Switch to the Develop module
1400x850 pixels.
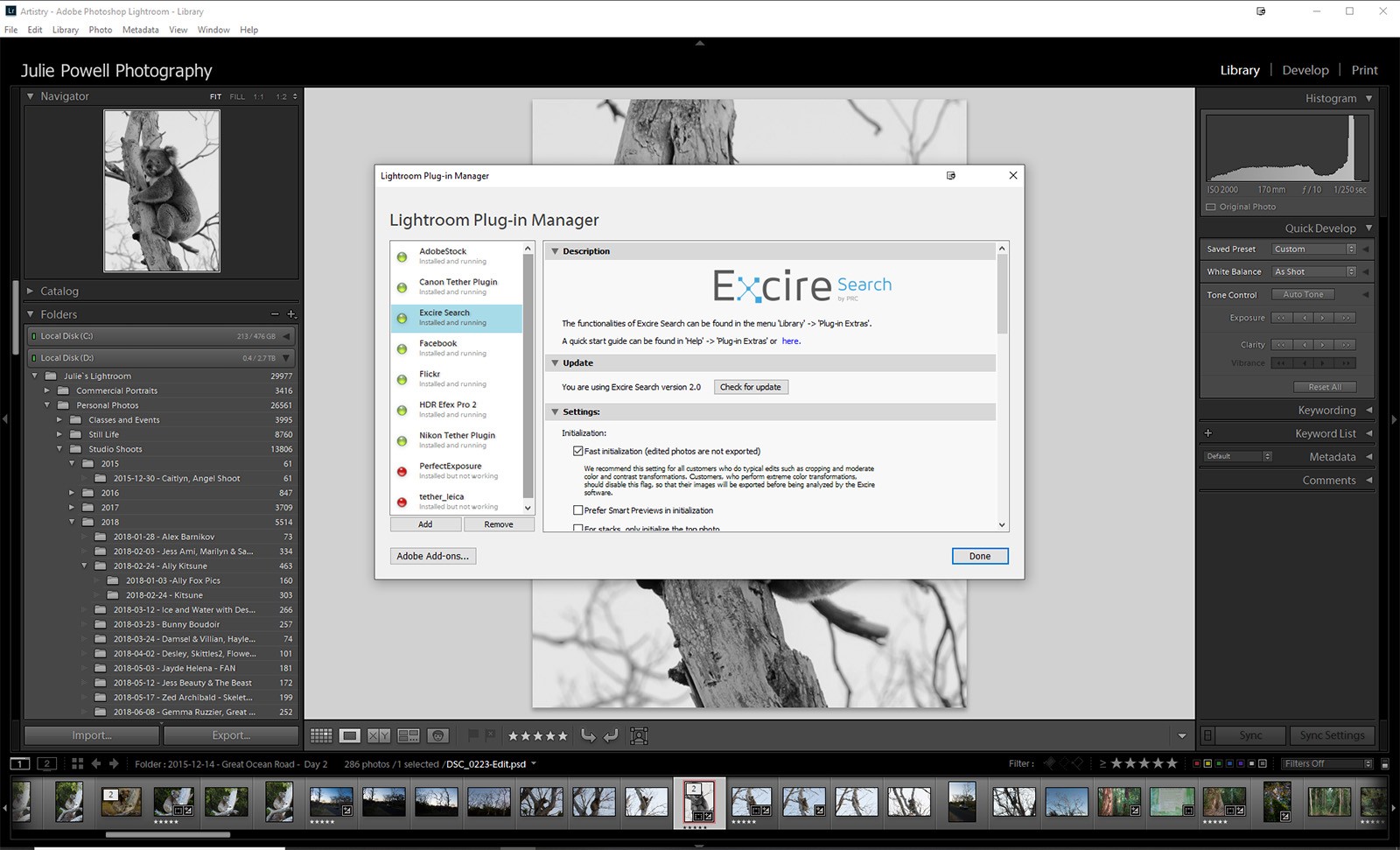tap(1305, 70)
